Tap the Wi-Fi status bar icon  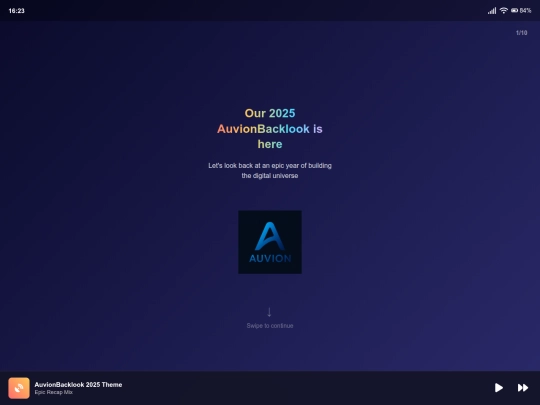pos(503,10)
